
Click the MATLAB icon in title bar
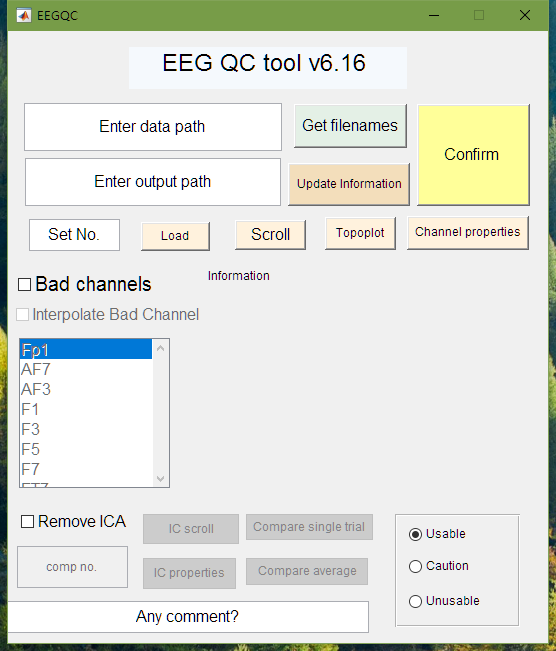click(x=24, y=15)
